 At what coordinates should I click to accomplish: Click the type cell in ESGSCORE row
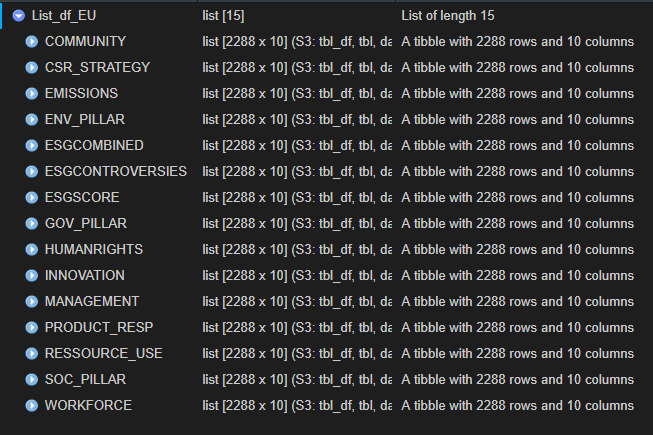tap(297, 197)
